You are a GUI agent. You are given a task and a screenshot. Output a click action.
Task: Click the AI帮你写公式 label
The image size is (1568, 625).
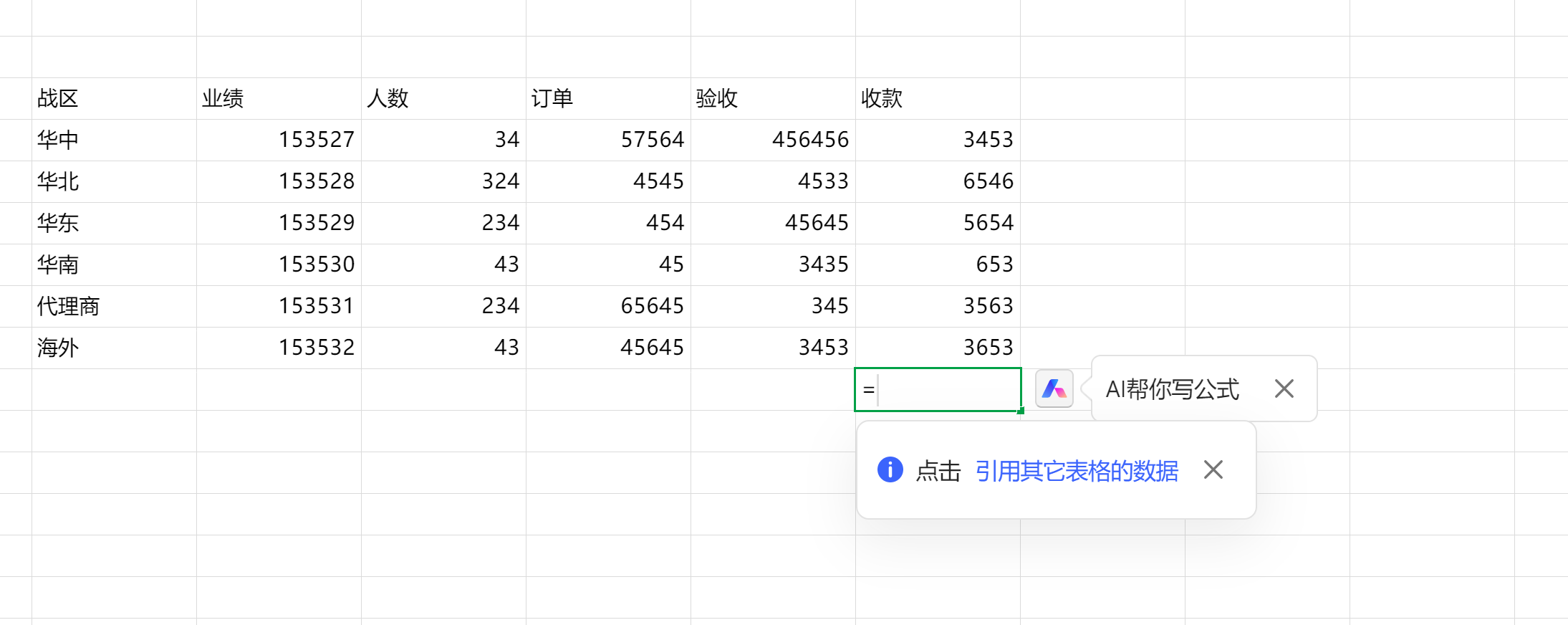click(x=1172, y=389)
